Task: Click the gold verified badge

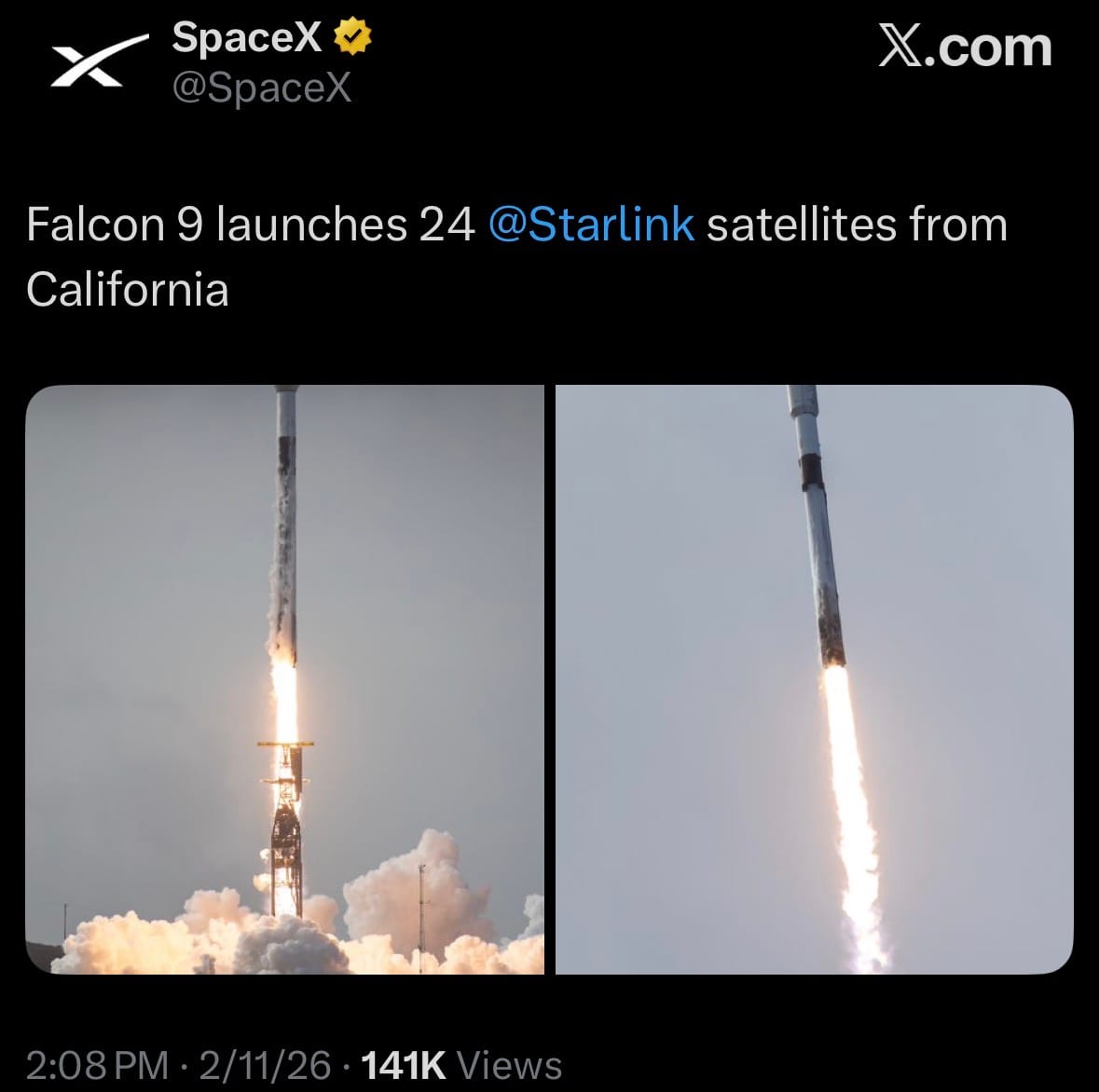Action: pos(353,37)
